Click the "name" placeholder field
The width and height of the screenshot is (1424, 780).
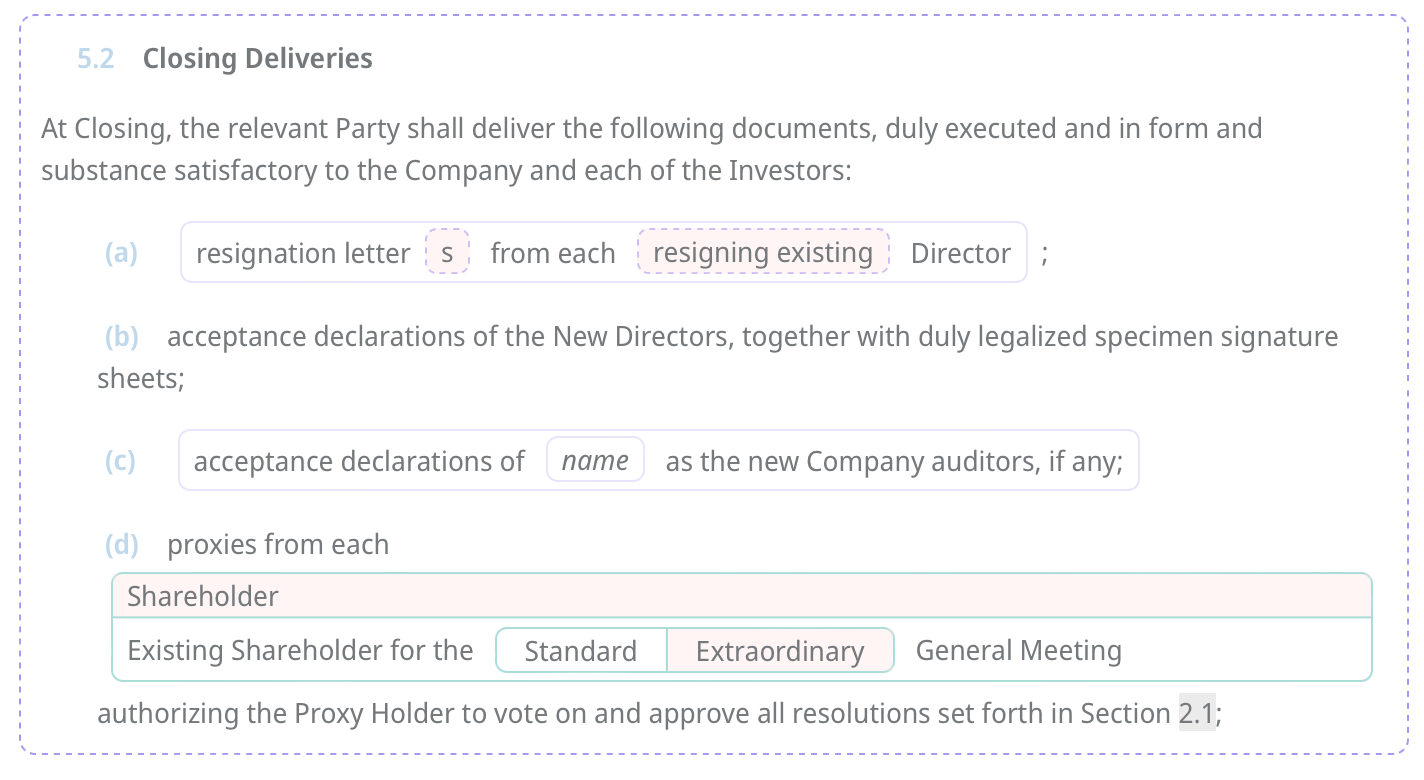[x=595, y=461]
